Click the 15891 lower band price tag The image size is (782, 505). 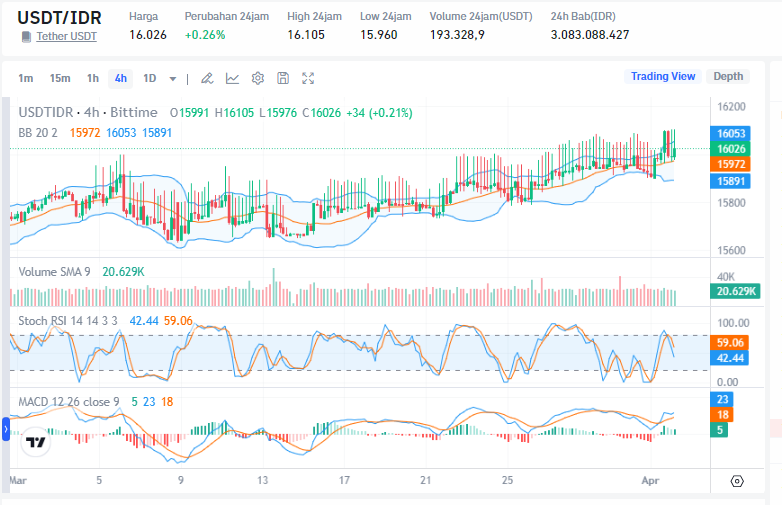(730, 181)
